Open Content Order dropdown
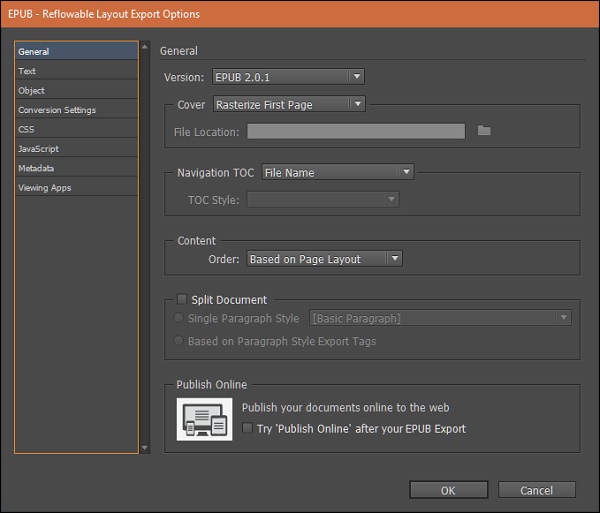 click(324, 259)
